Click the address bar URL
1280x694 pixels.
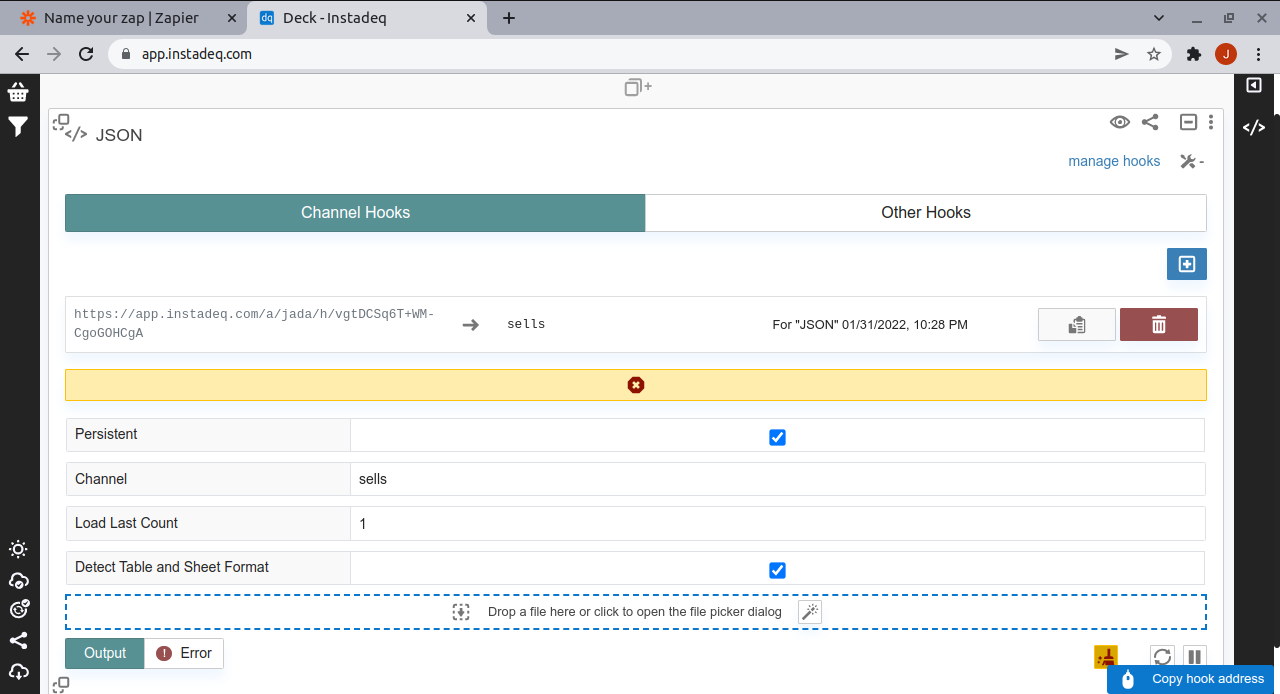(x=197, y=54)
